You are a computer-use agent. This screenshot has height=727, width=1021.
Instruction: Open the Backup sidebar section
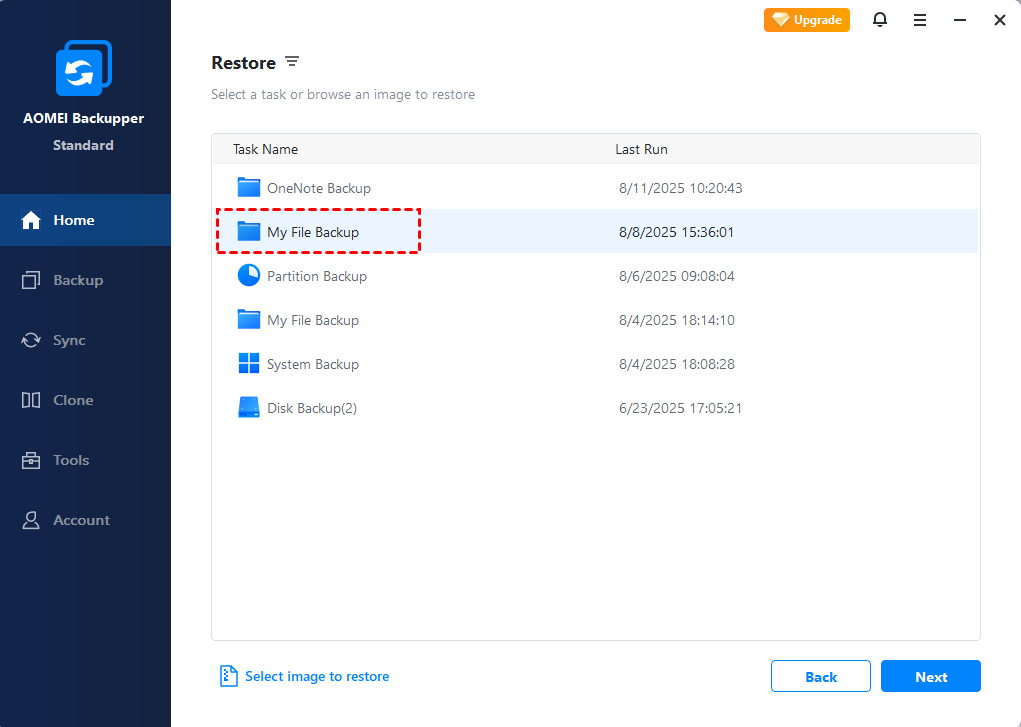click(x=77, y=280)
